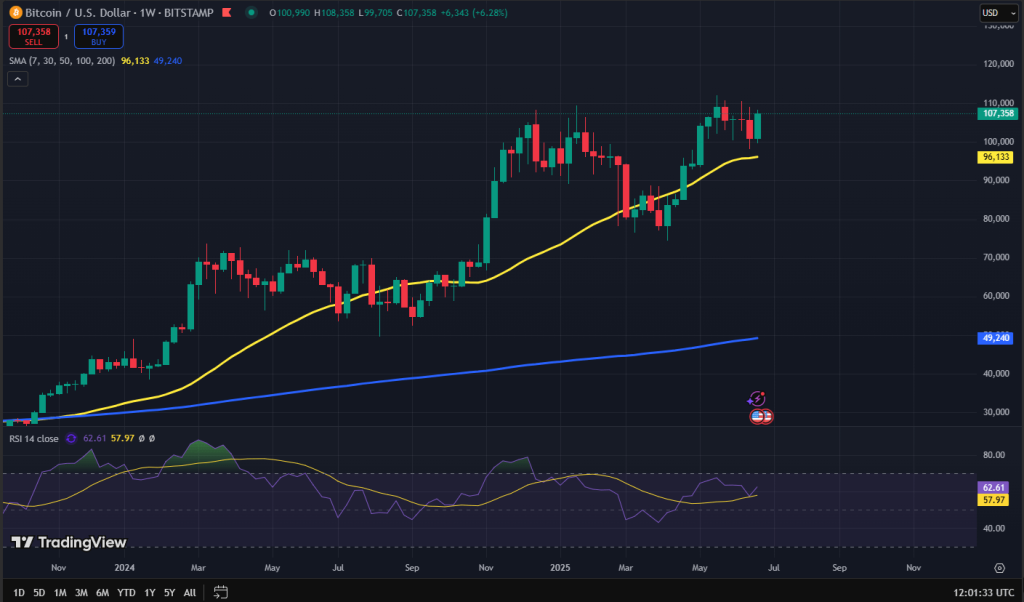This screenshot has height=602, width=1024.
Task: Click the 80.00 level on the RSI scale
Action: (994, 455)
